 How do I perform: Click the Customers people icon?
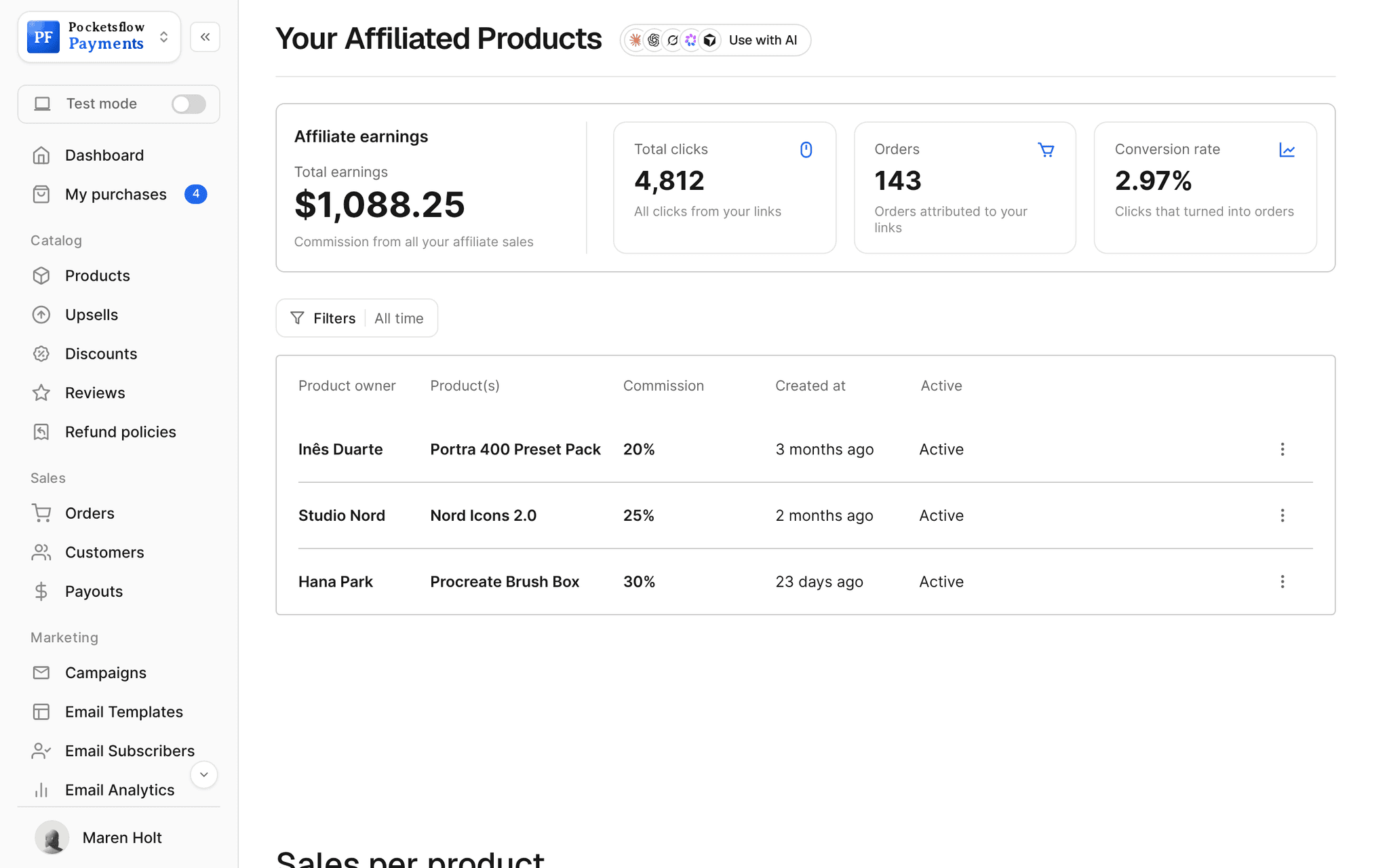pos(41,553)
